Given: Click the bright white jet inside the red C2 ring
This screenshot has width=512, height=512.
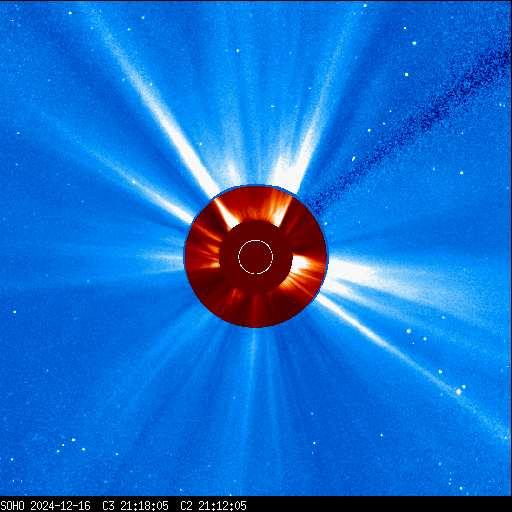Looking at the screenshot, I should 227,214.
